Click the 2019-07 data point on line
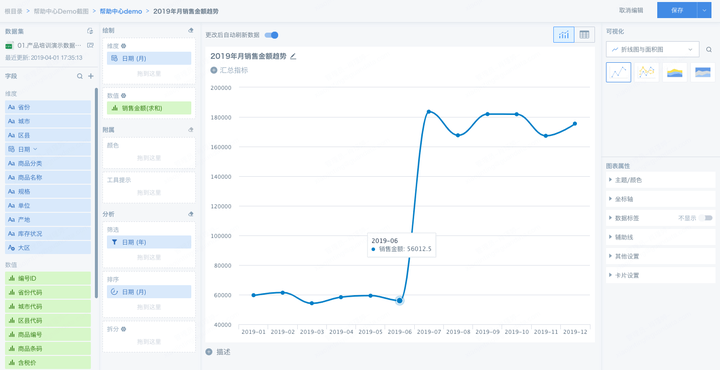This screenshot has width=720, height=370. click(x=428, y=112)
